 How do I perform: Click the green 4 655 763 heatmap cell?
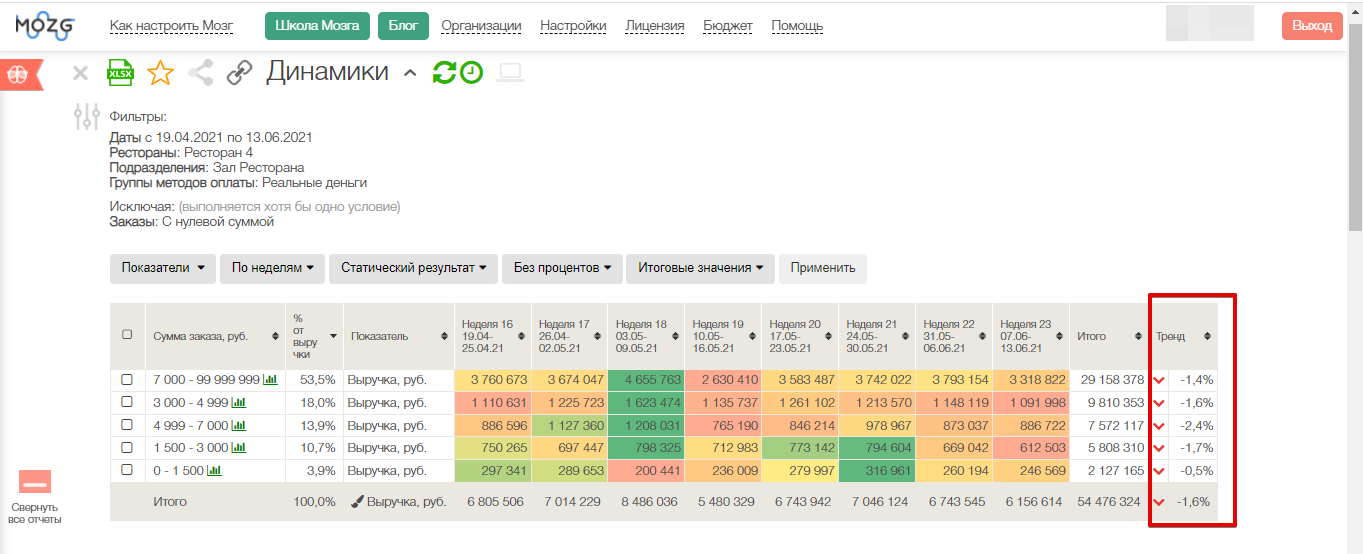[646, 380]
